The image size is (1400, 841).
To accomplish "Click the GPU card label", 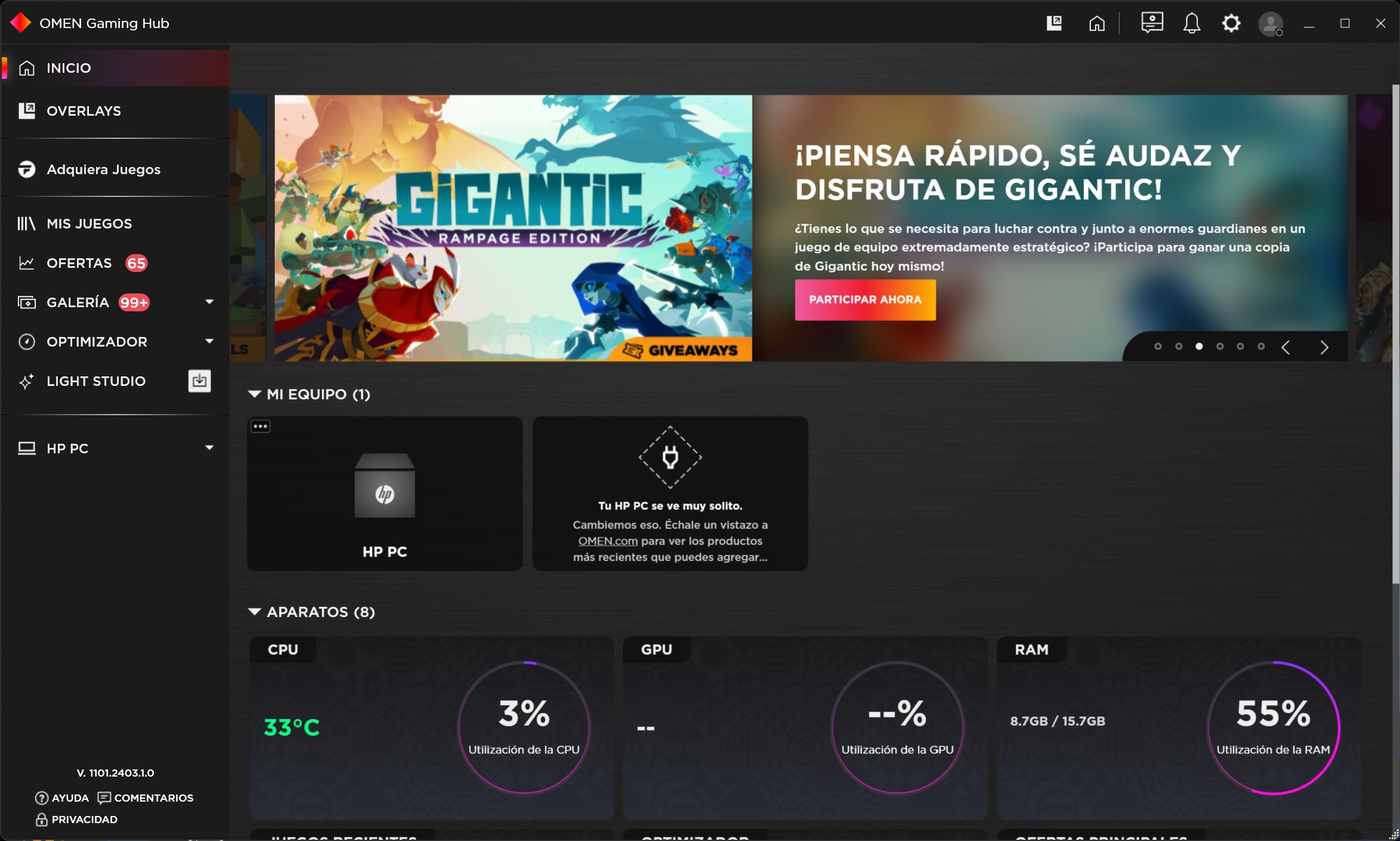I will click(x=656, y=649).
